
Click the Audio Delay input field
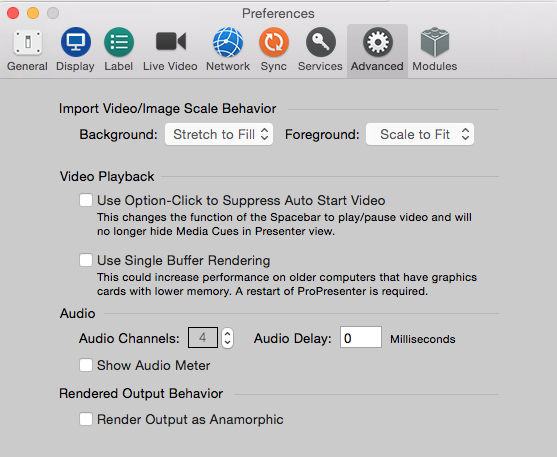[x=361, y=337]
